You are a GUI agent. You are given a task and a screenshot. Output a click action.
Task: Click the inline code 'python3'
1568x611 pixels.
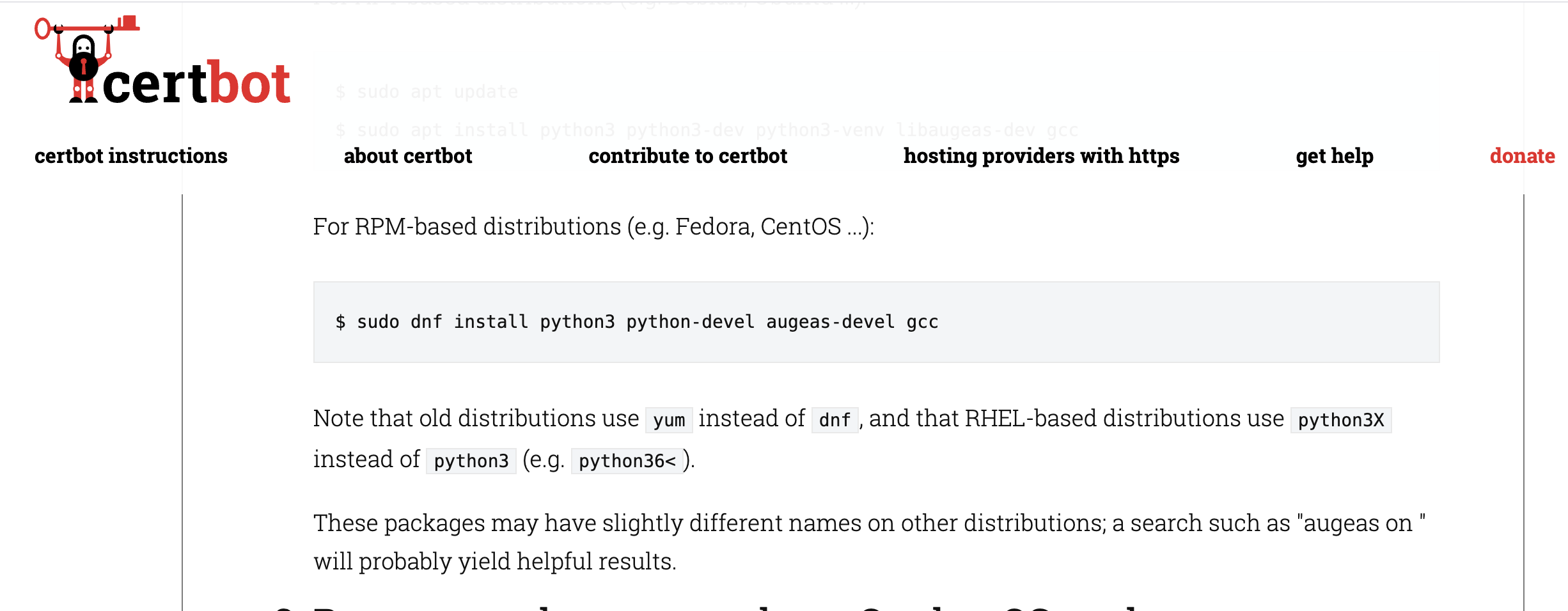point(471,461)
